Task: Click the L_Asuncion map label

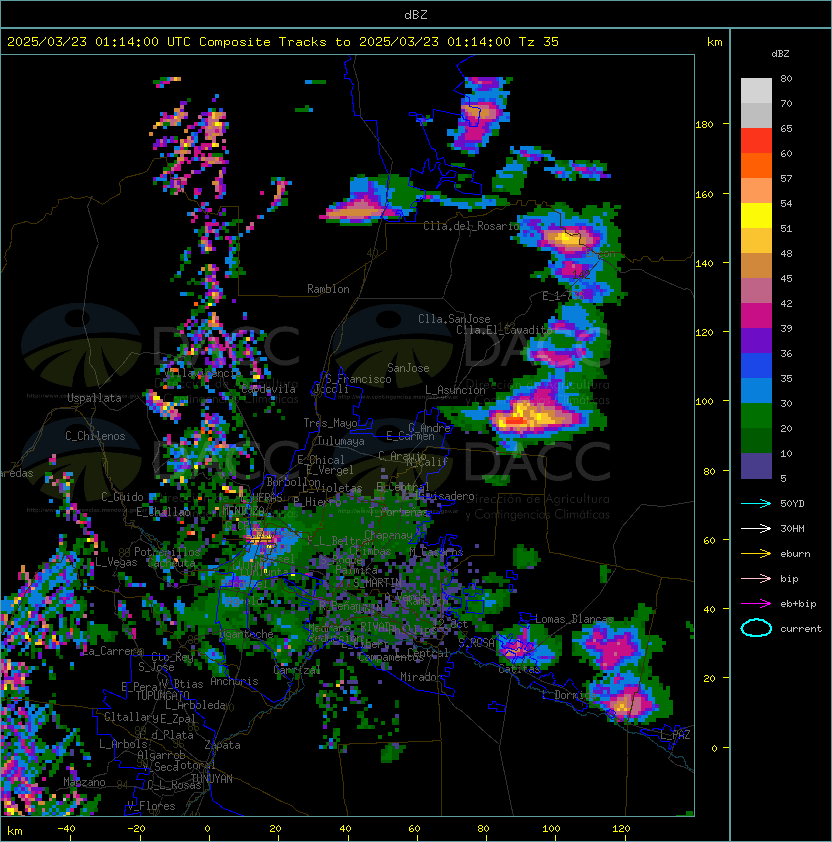Action: [455, 390]
